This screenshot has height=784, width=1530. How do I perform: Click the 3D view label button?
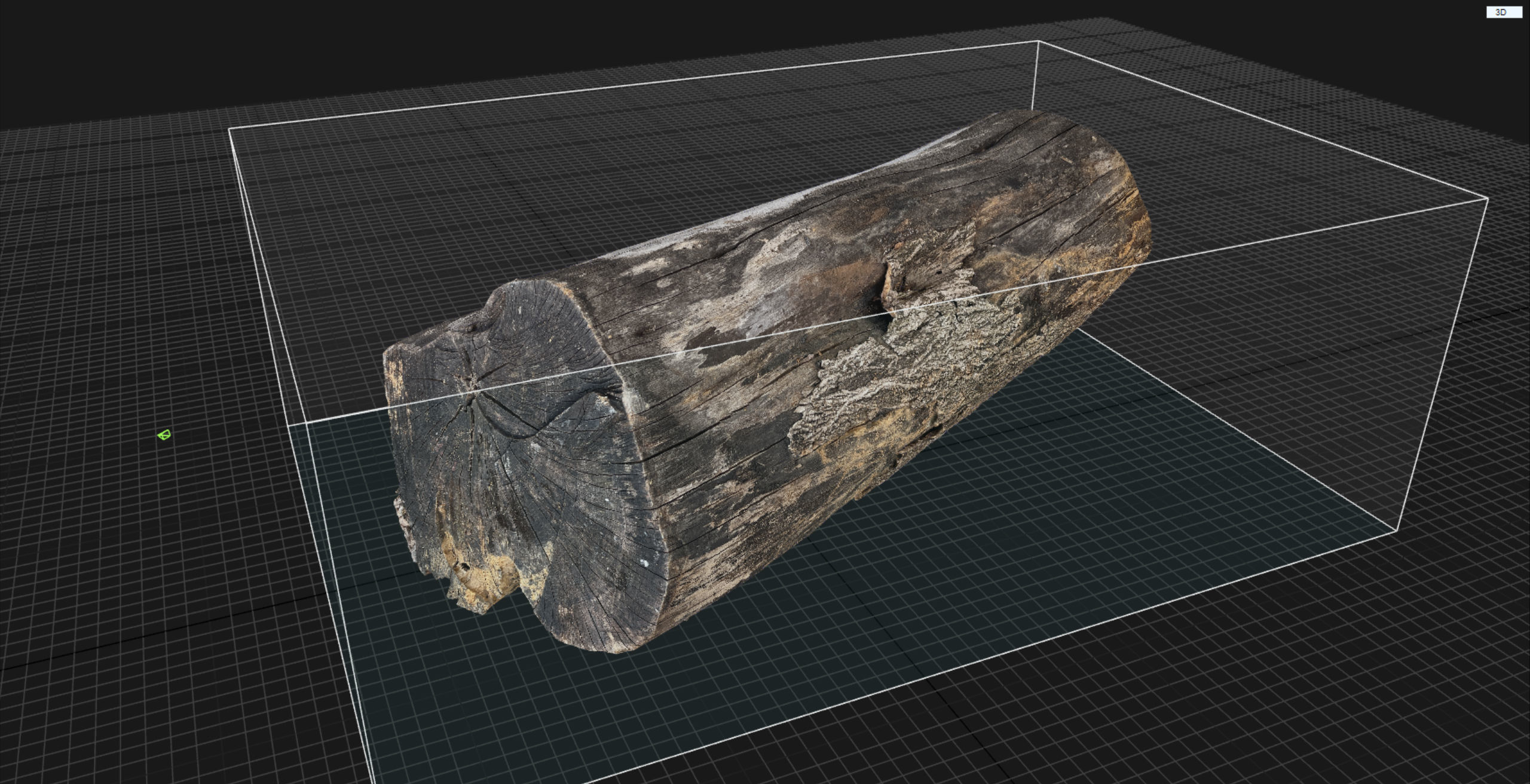[1504, 12]
